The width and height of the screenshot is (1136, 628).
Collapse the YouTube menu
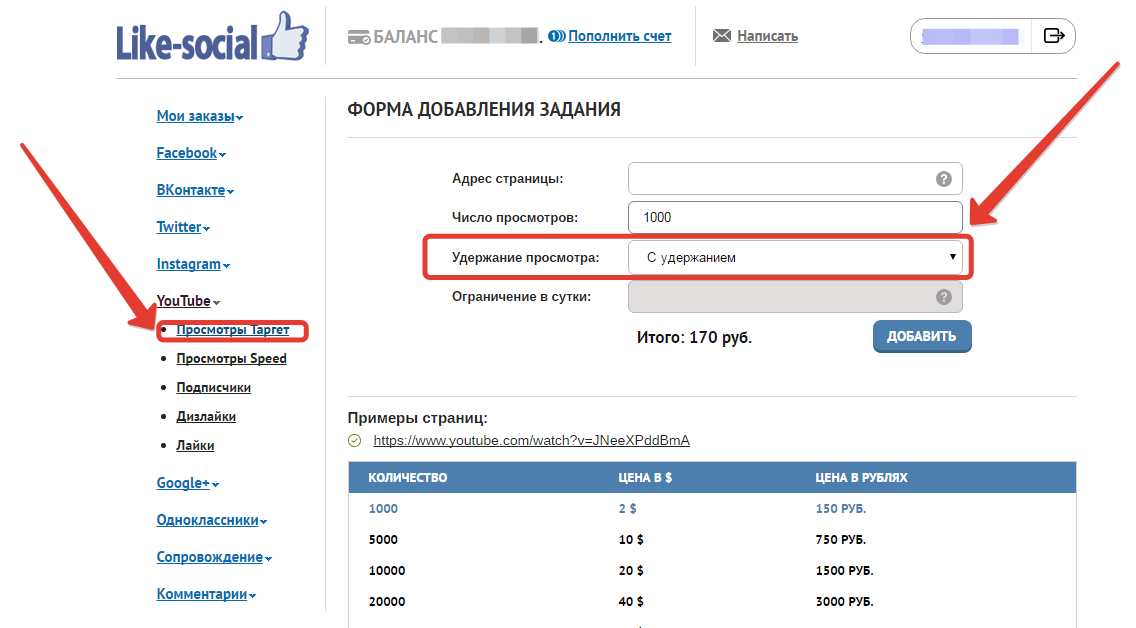188,301
